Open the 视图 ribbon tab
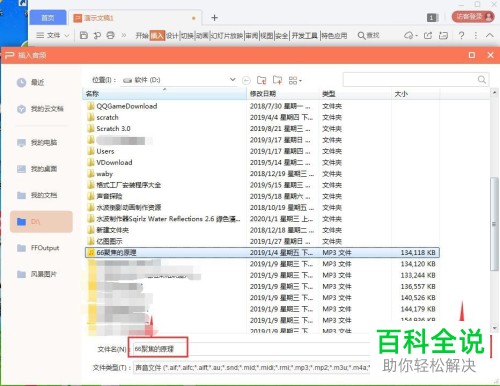 click(x=267, y=35)
